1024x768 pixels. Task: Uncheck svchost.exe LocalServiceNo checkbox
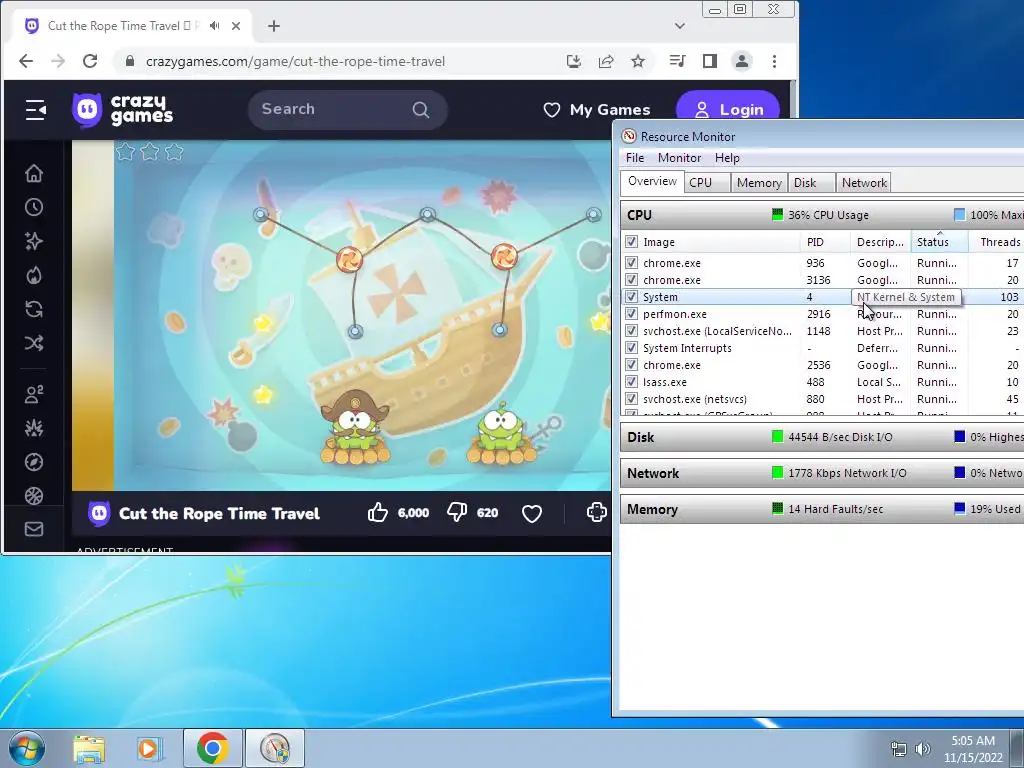pyautogui.click(x=631, y=330)
